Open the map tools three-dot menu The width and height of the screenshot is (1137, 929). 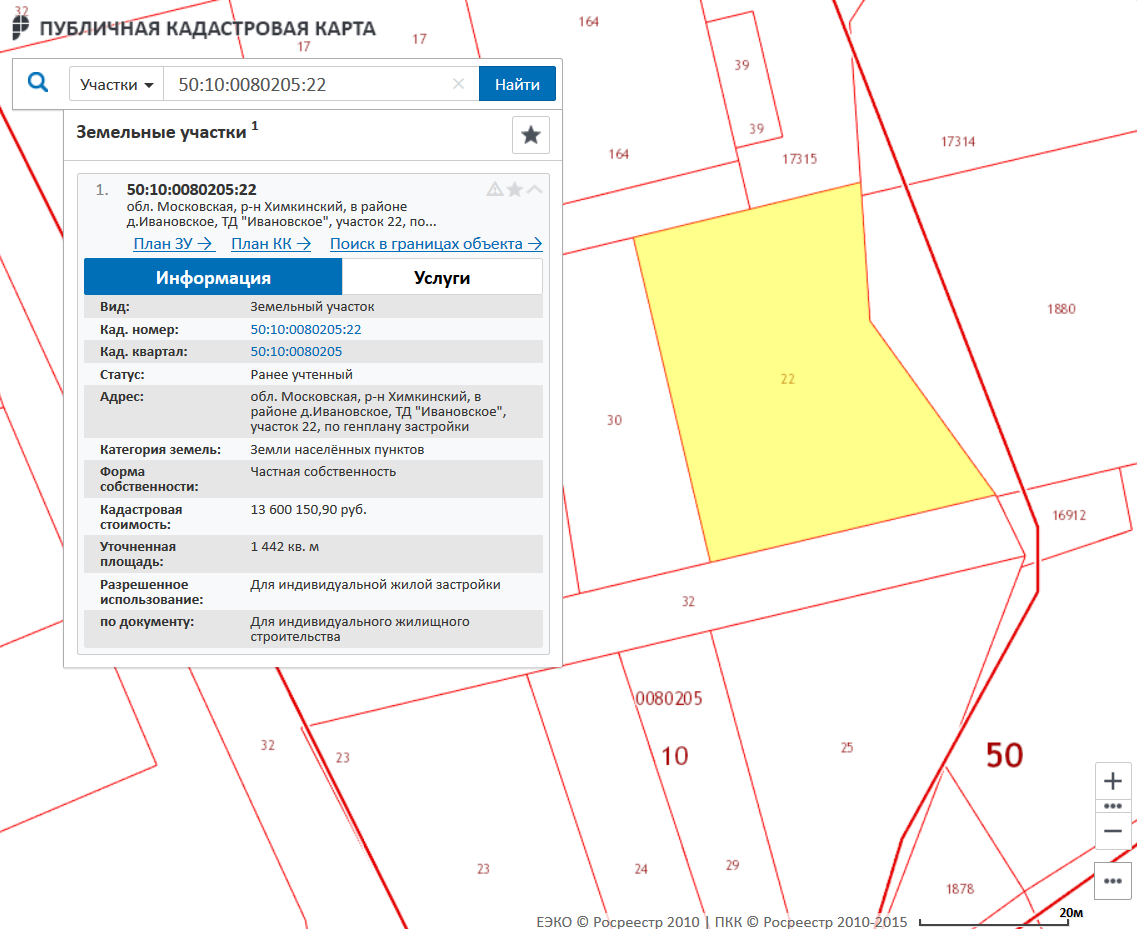pos(1112,881)
